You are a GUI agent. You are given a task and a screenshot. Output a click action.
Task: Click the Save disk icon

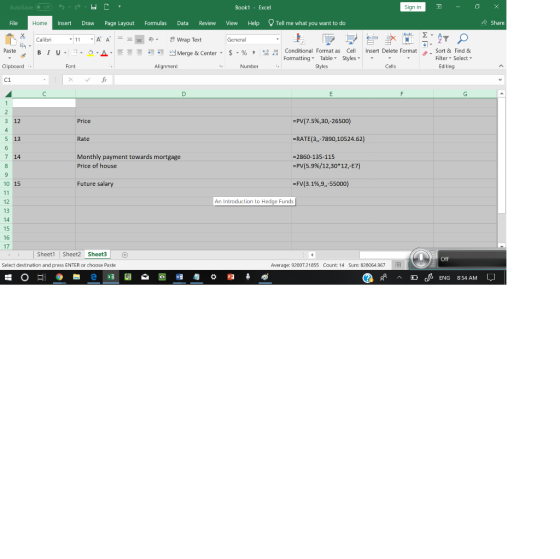coord(94,7)
